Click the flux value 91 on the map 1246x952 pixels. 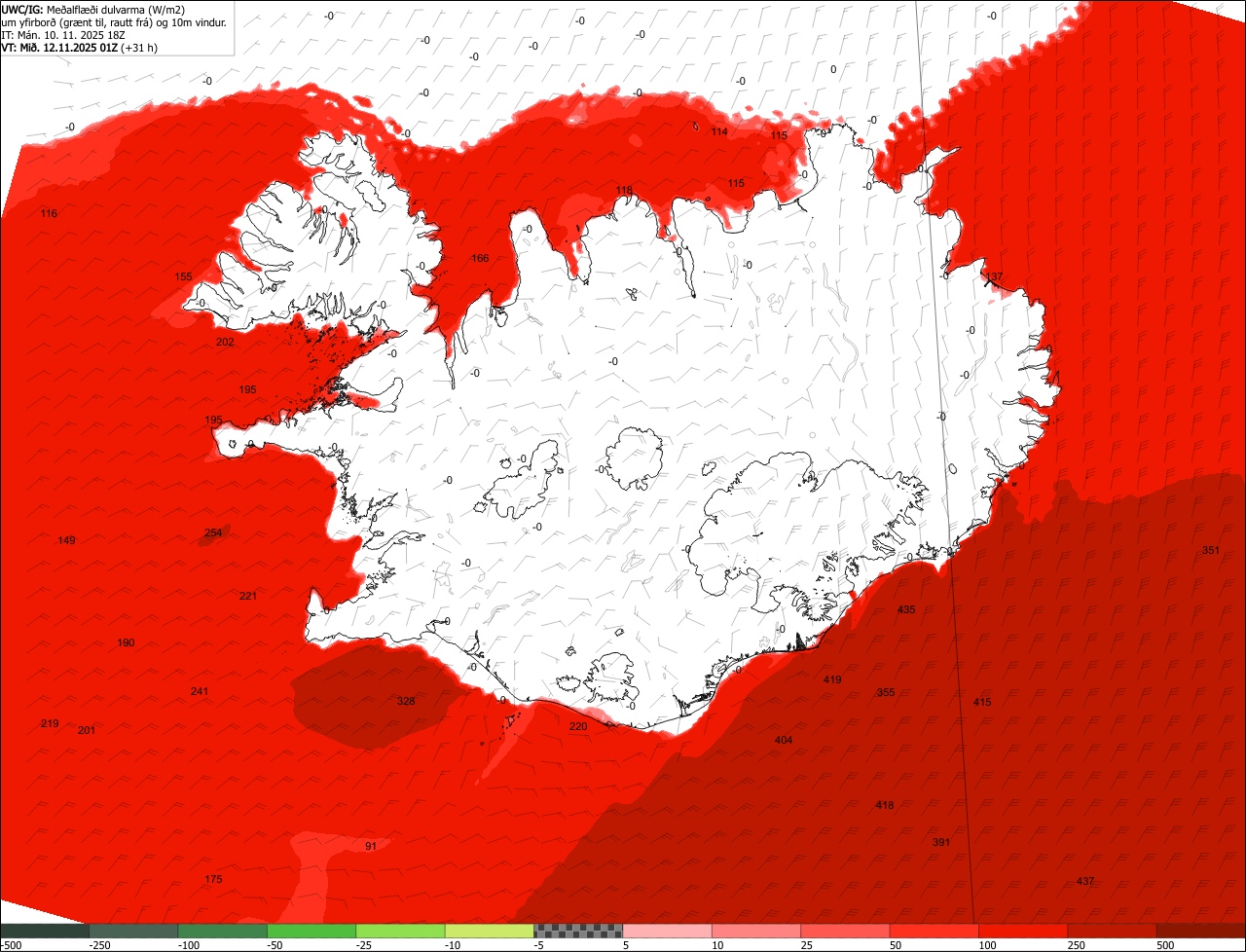coord(371,846)
